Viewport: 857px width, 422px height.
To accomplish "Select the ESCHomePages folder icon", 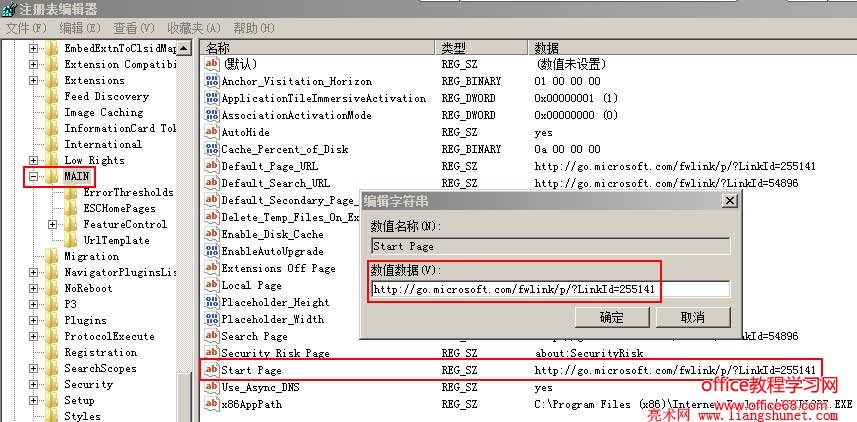I will click(x=71, y=208).
